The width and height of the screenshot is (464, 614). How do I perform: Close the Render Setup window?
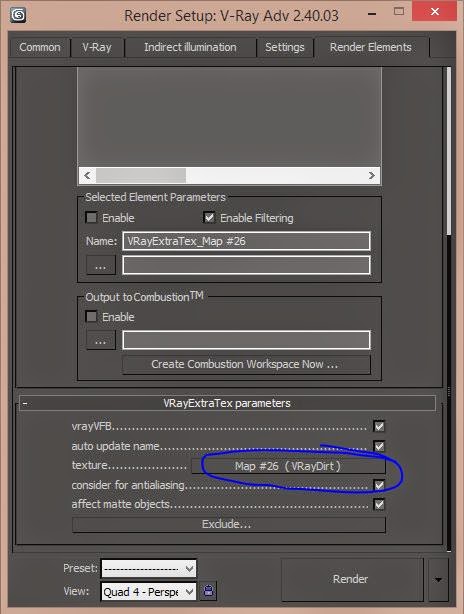coord(435,12)
